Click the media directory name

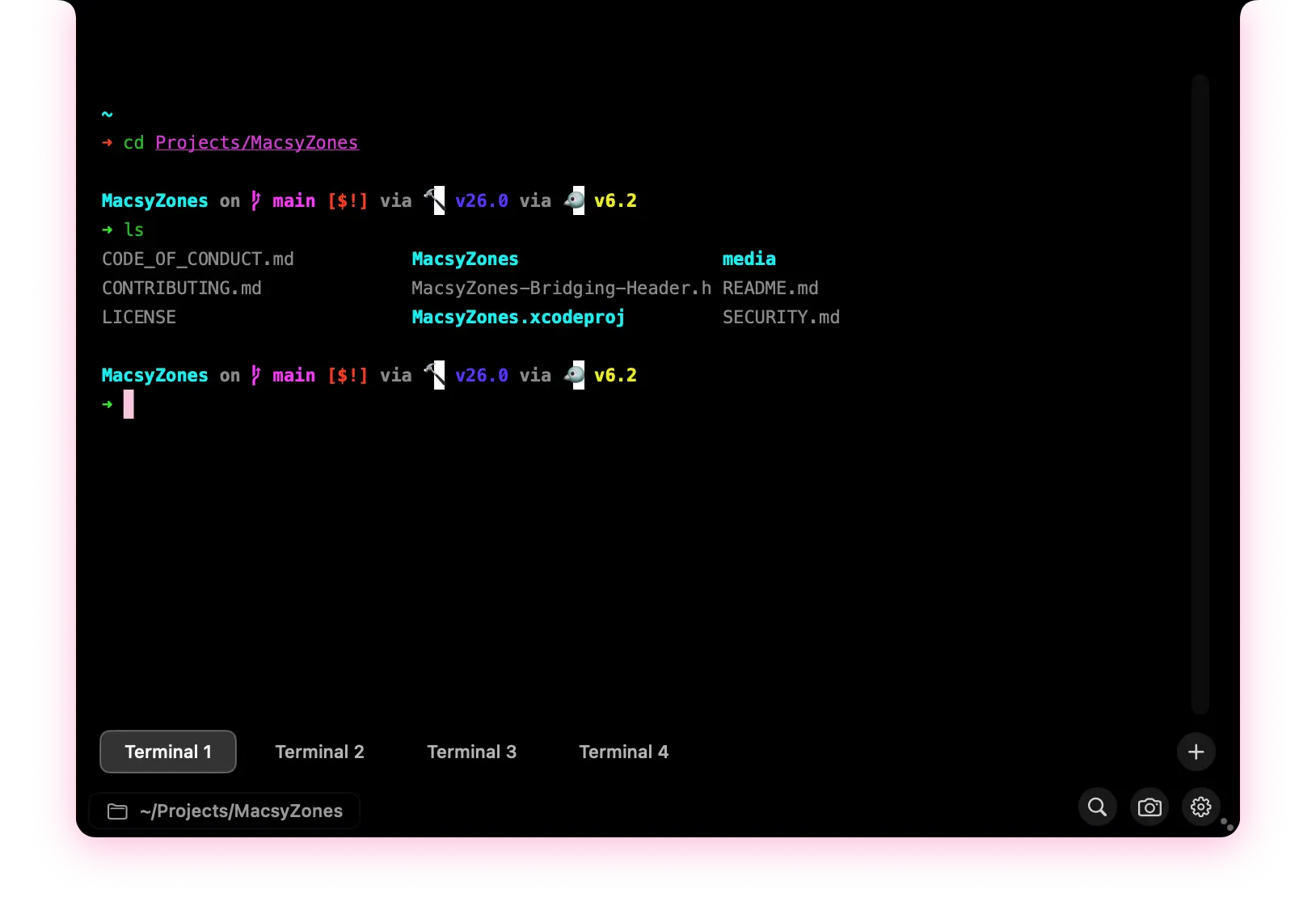(749, 259)
